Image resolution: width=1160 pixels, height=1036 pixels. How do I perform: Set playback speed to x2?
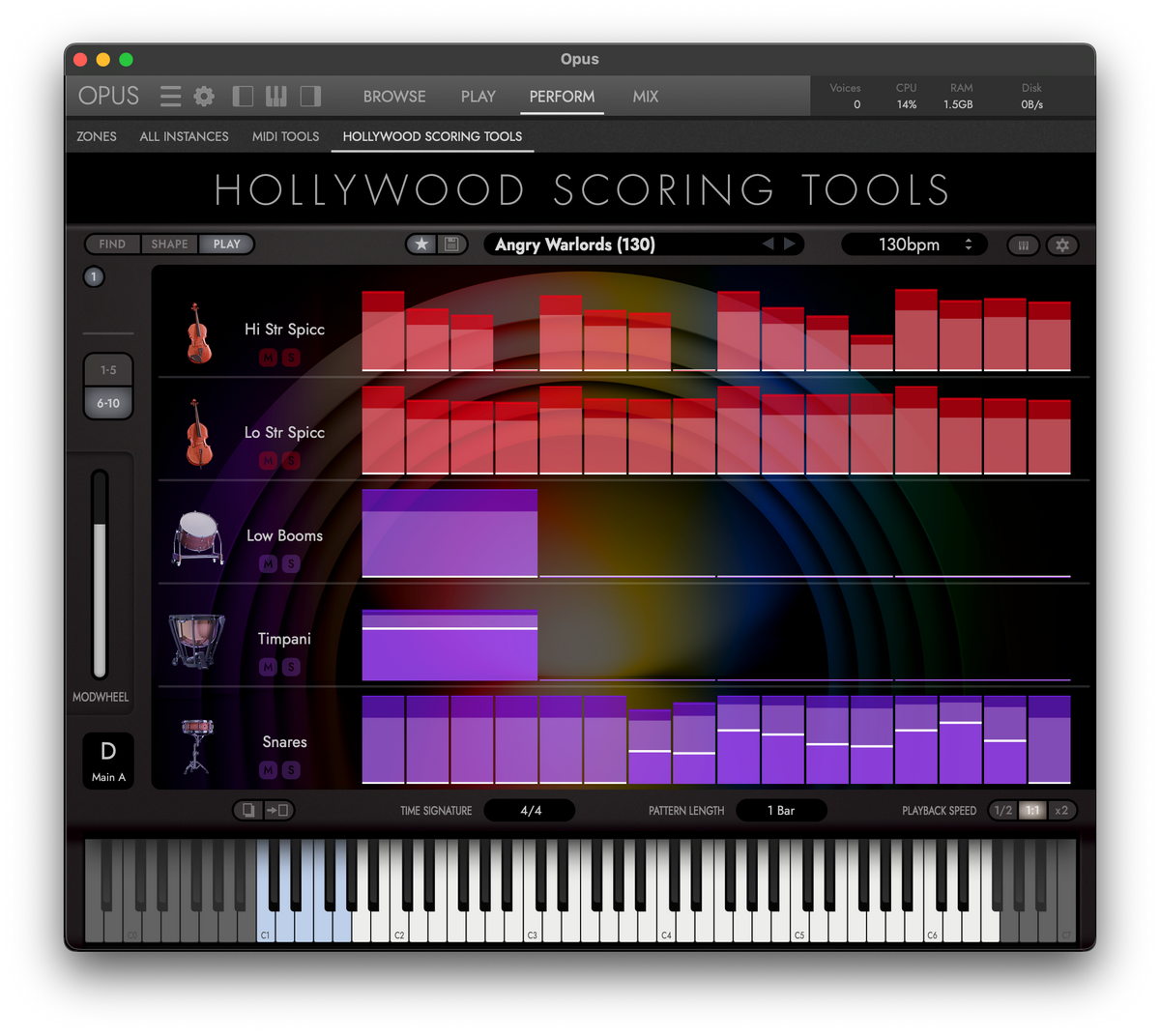coord(1061,811)
